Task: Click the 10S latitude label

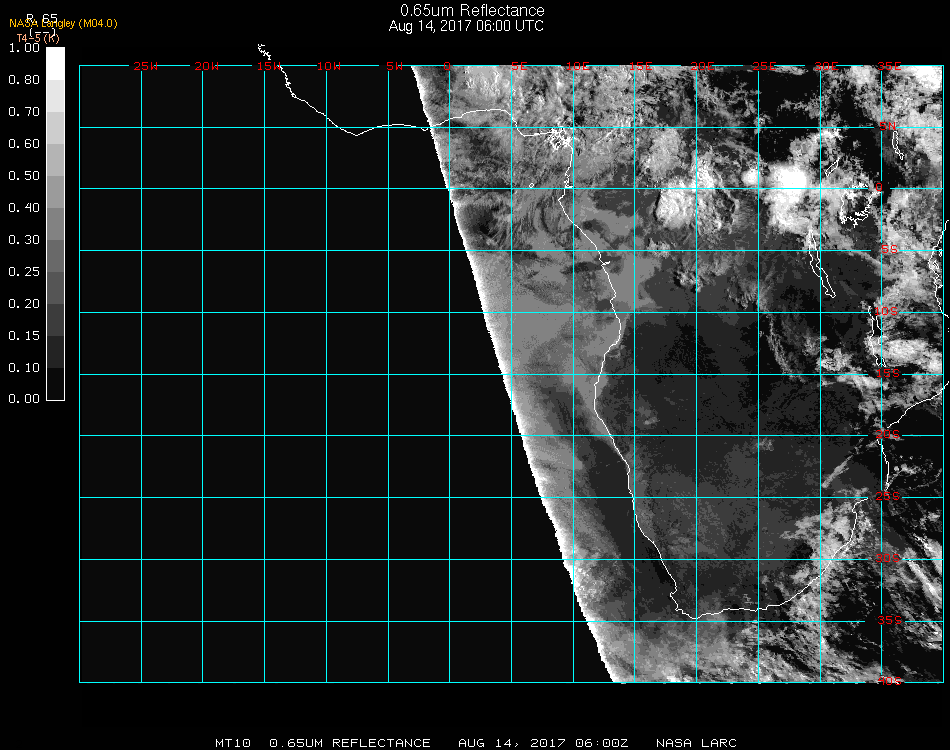Action: pos(885,311)
